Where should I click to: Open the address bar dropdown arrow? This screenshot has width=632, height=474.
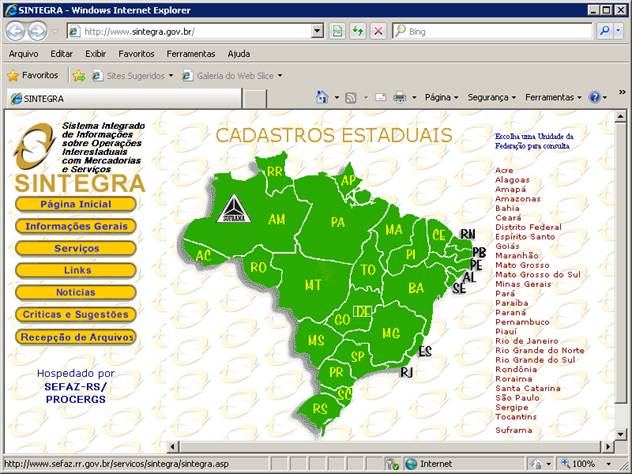pyautogui.click(x=318, y=31)
